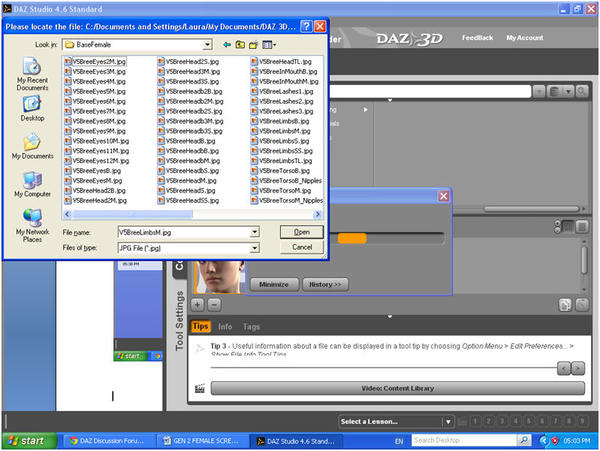Select file V5BreeLimbsM.jpg
The height and width of the screenshot is (451, 600).
click(x=280, y=131)
